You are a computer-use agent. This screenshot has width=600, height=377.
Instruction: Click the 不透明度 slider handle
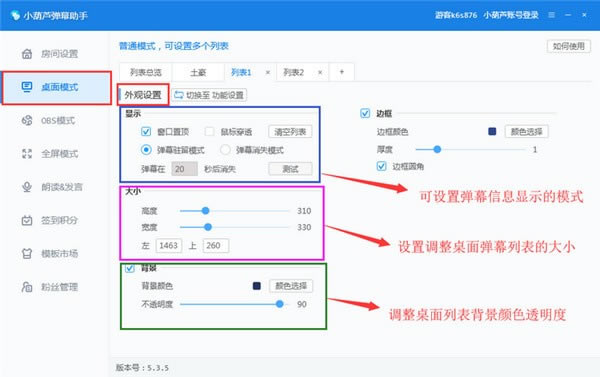point(280,304)
